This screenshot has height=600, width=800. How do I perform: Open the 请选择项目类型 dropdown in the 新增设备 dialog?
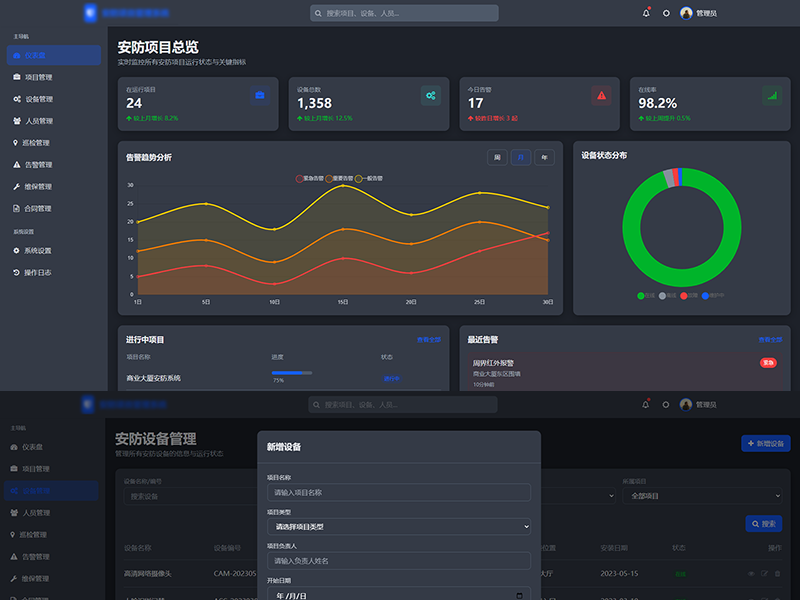398,526
